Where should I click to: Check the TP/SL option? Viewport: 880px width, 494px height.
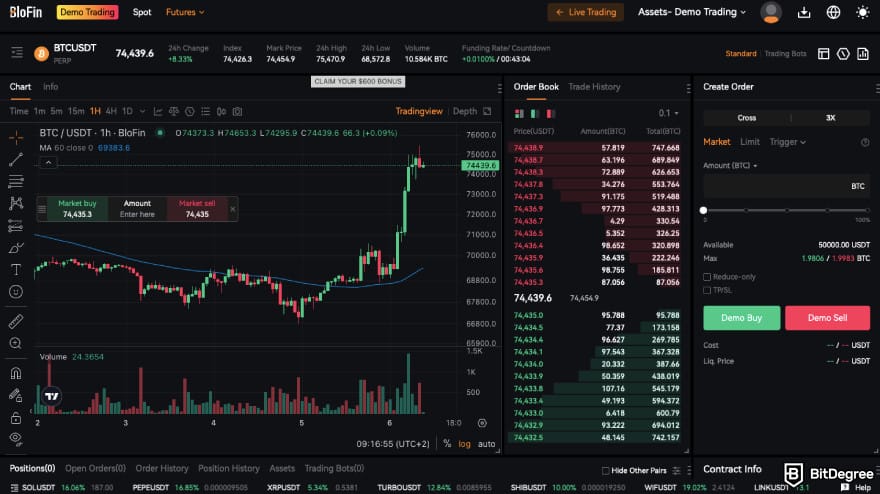pyautogui.click(x=708, y=290)
